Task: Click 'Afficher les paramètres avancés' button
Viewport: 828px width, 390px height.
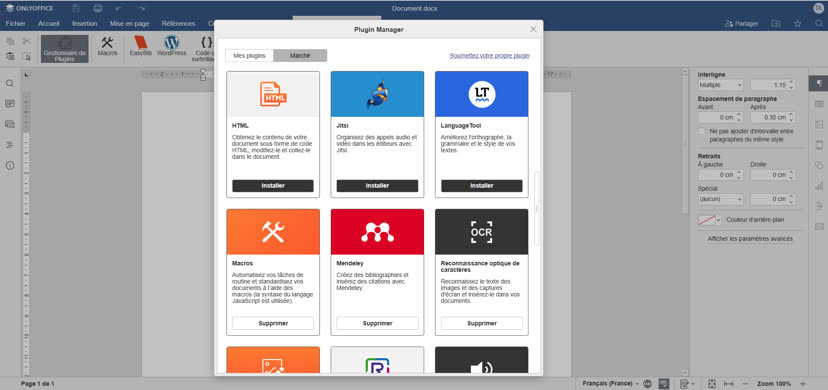Action: click(750, 239)
